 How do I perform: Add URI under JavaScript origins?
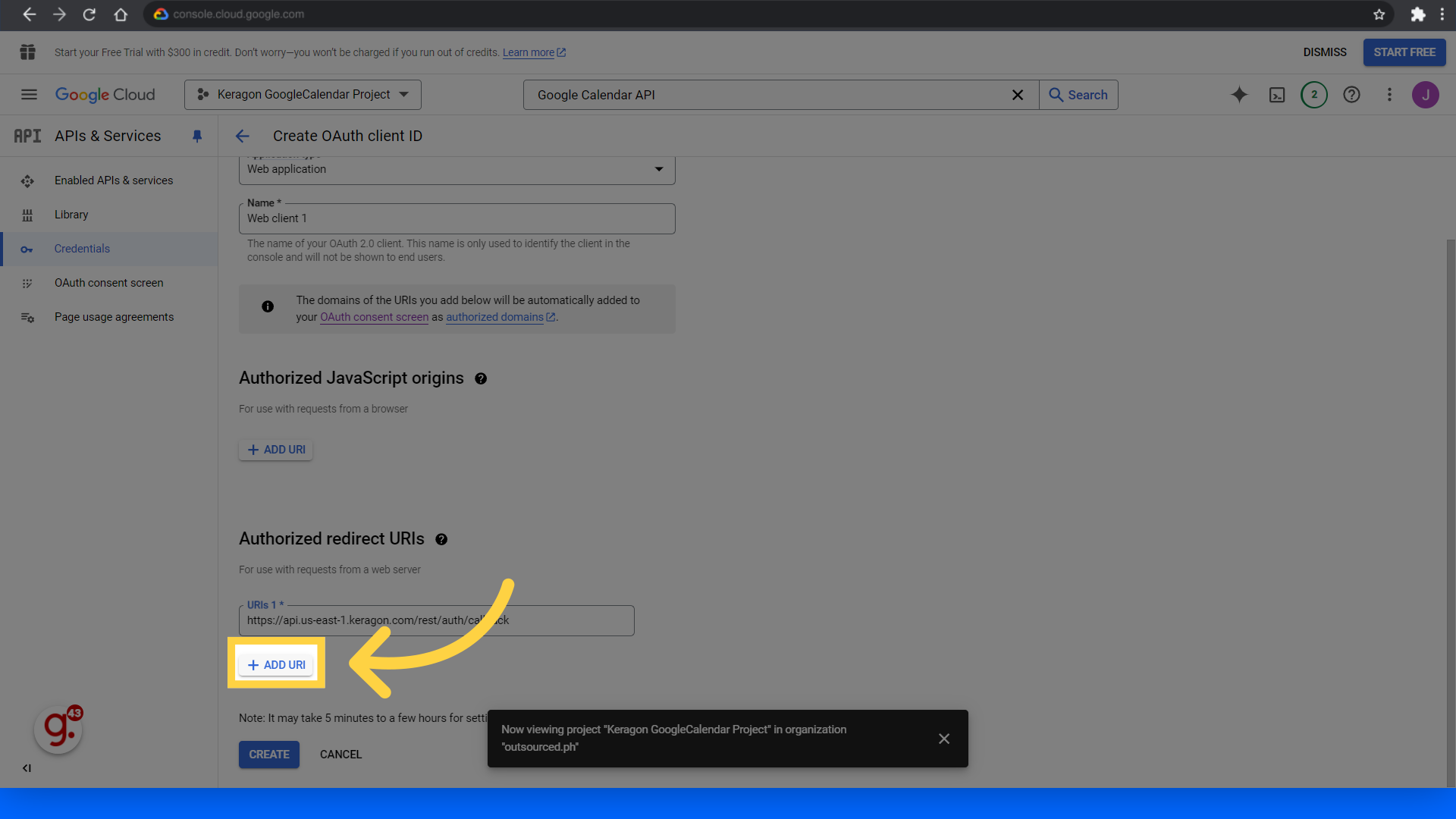(x=276, y=450)
